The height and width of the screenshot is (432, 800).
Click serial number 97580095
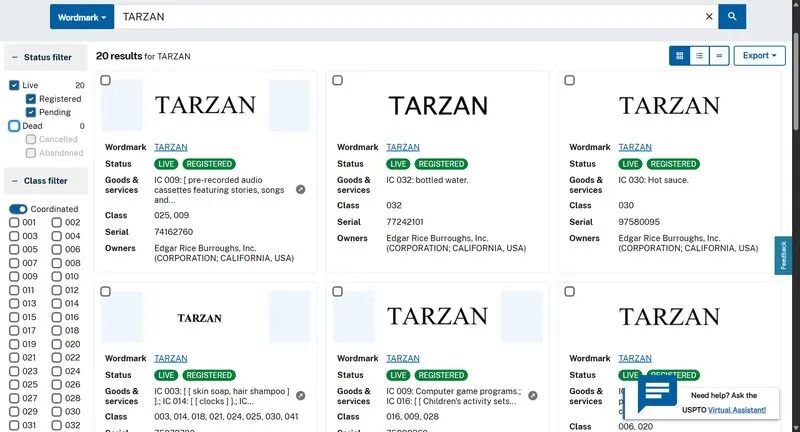[x=639, y=222]
